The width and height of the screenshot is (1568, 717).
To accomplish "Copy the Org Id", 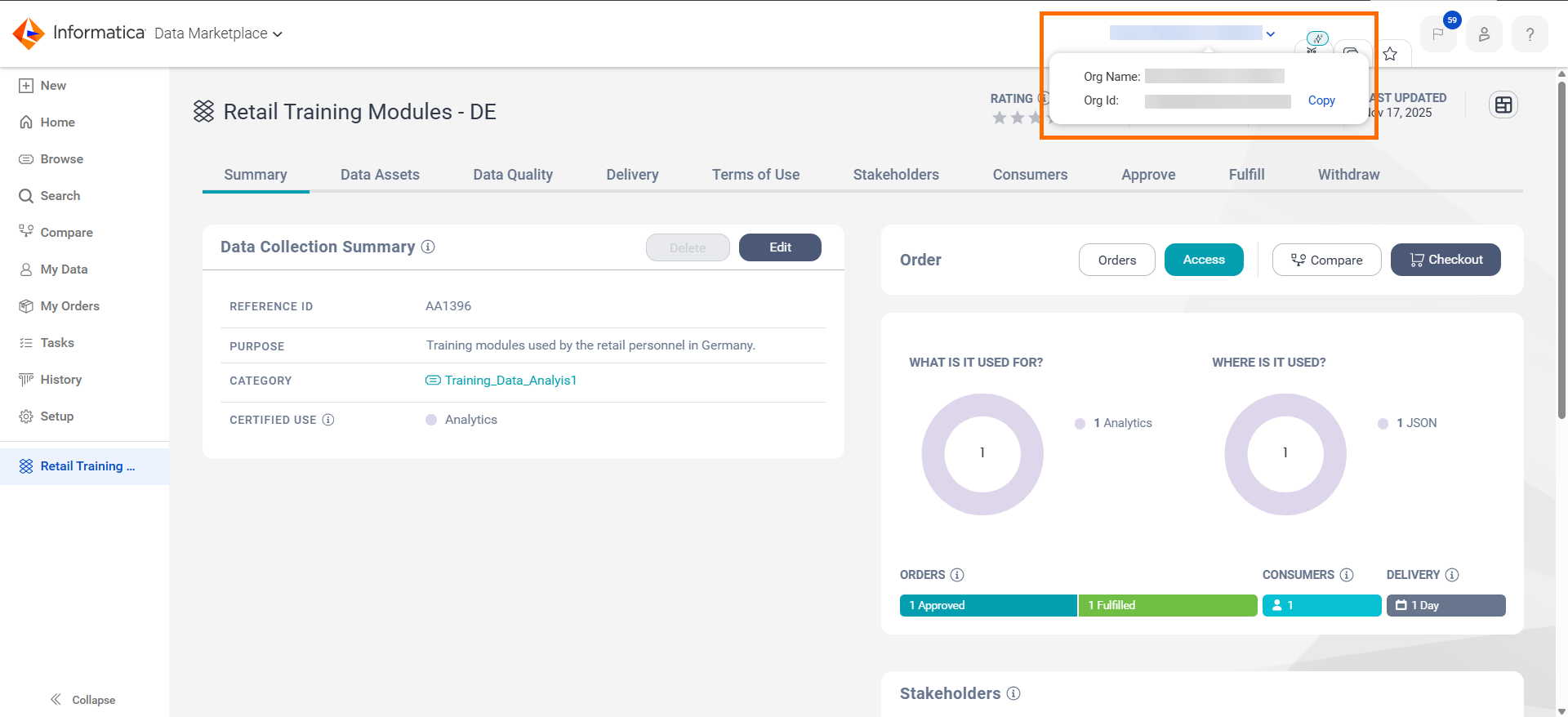I will pyautogui.click(x=1321, y=100).
